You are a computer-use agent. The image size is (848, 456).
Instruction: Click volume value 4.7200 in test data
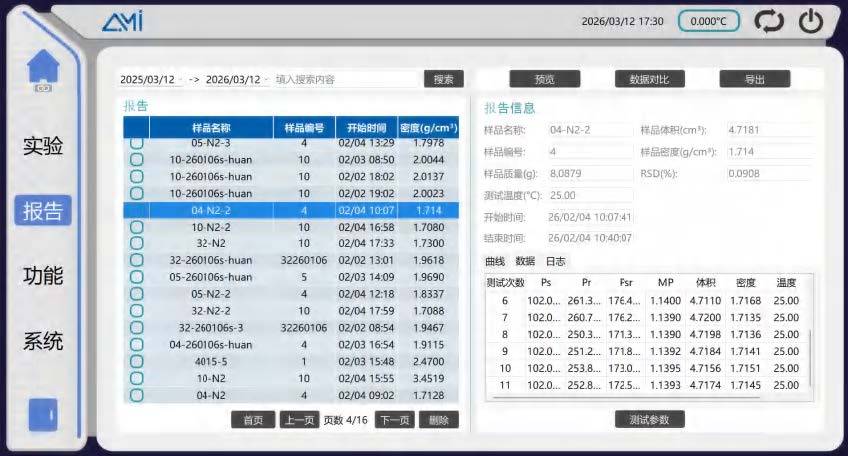click(705, 318)
